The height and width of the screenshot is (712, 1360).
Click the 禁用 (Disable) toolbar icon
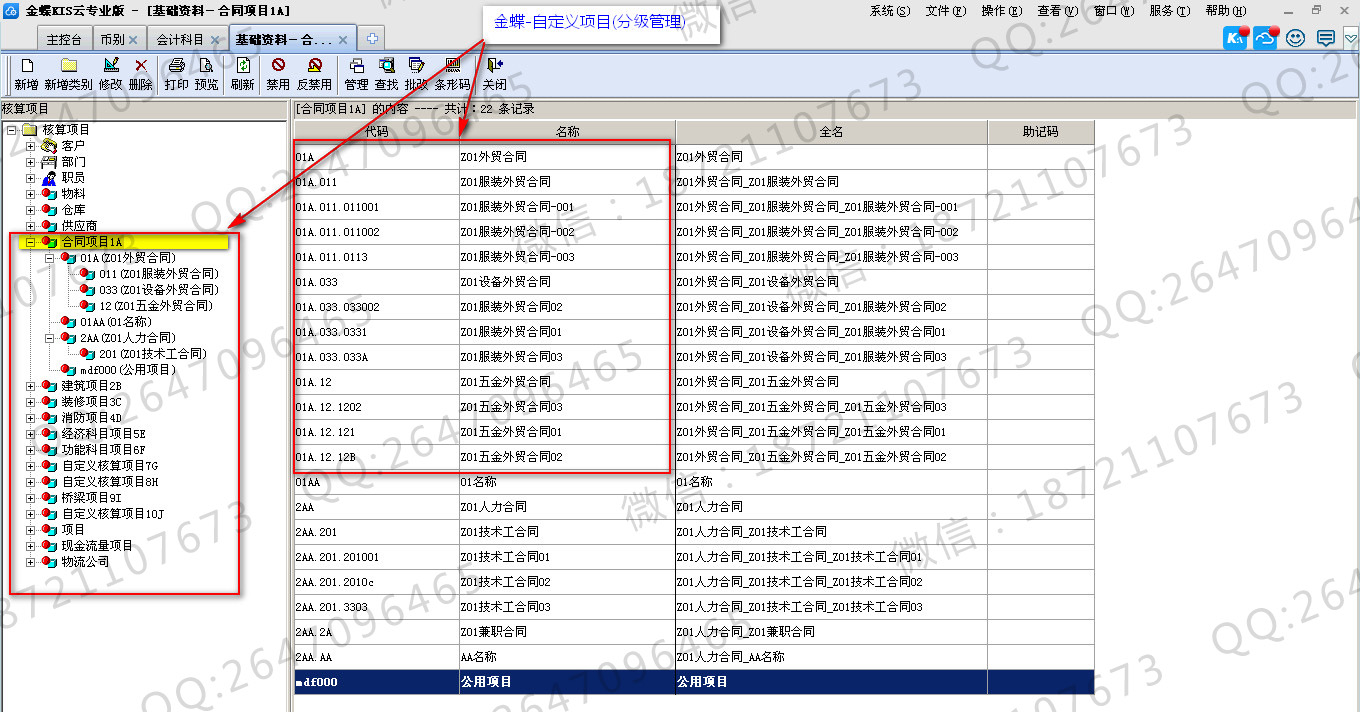click(278, 66)
